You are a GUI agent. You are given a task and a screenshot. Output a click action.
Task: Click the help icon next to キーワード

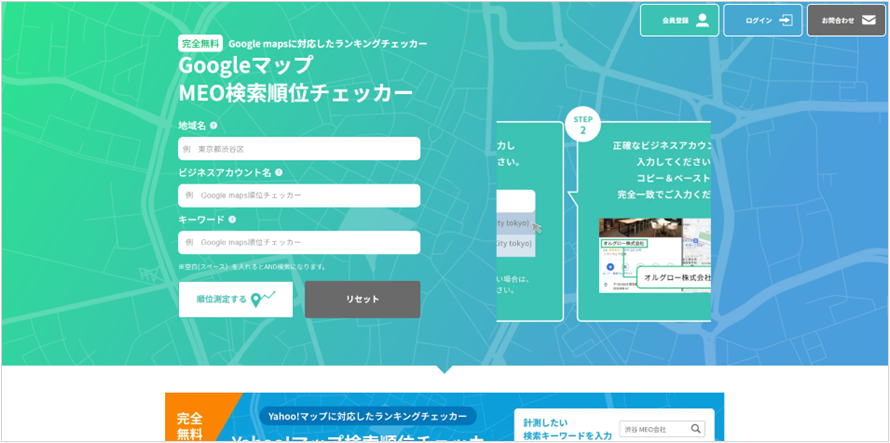coord(232,219)
